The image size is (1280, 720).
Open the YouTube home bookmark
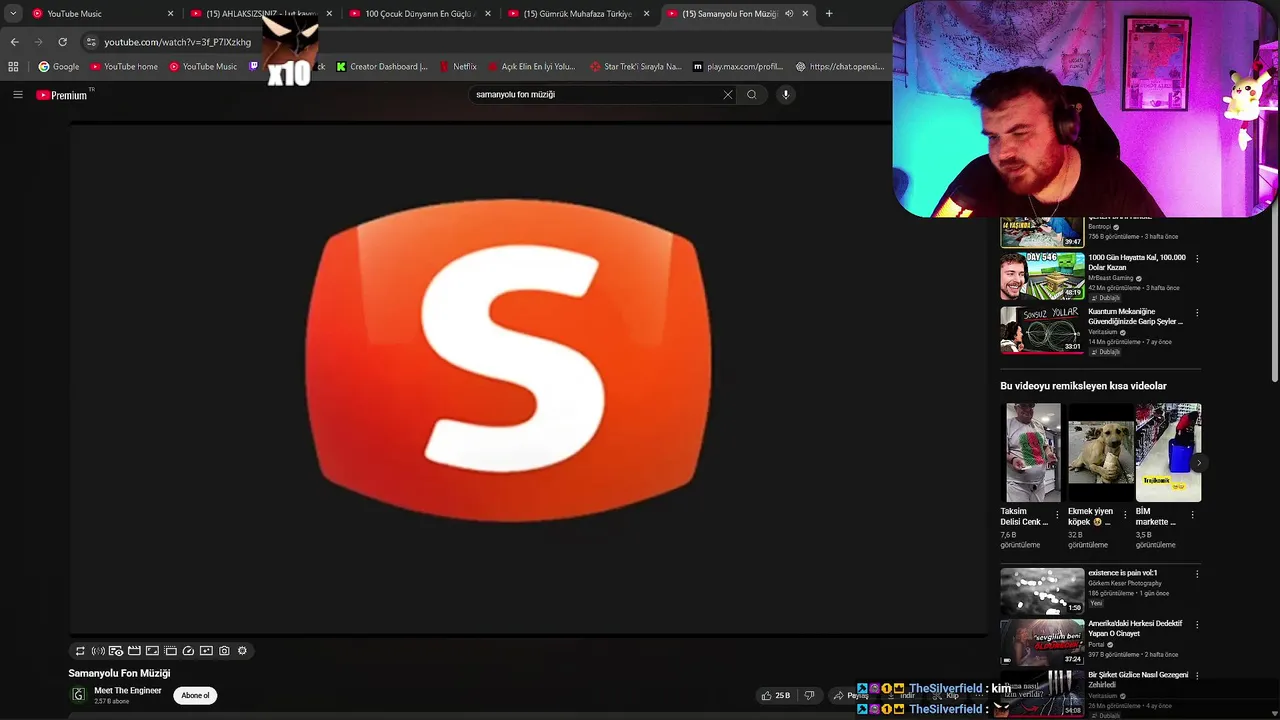[124, 67]
